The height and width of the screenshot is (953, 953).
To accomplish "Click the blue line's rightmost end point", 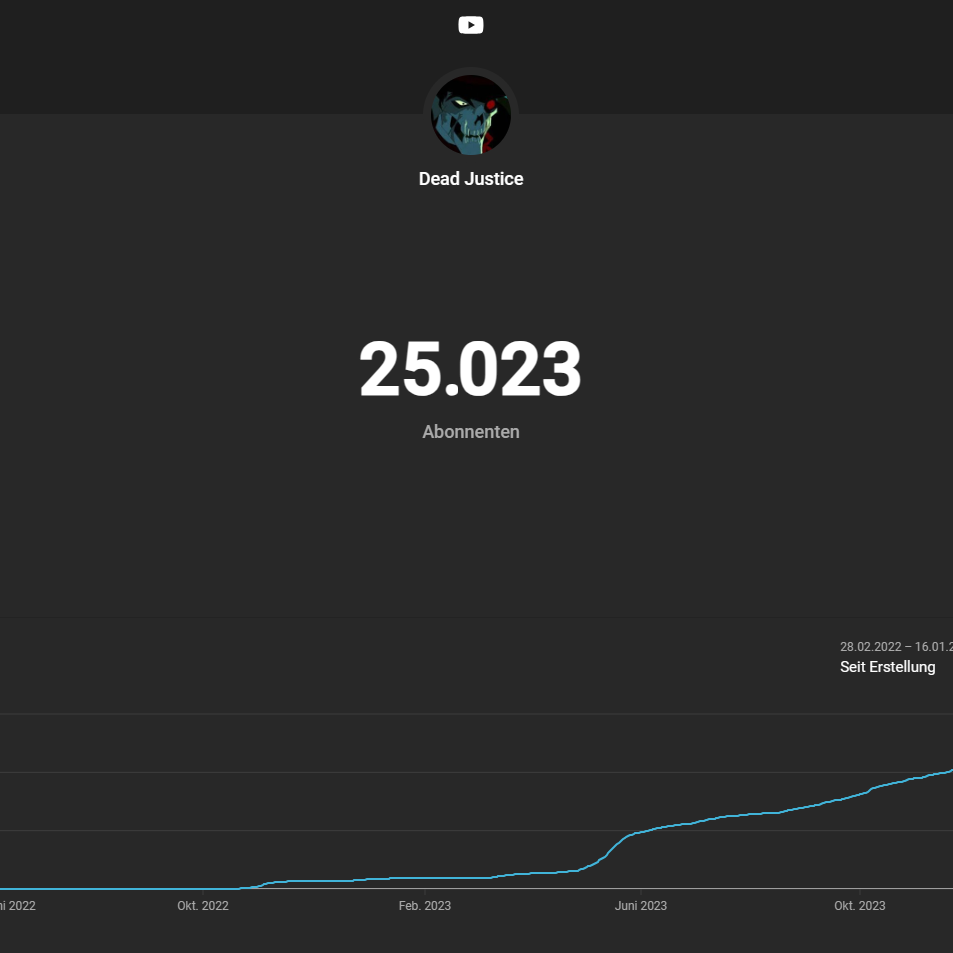I will pos(951,771).
